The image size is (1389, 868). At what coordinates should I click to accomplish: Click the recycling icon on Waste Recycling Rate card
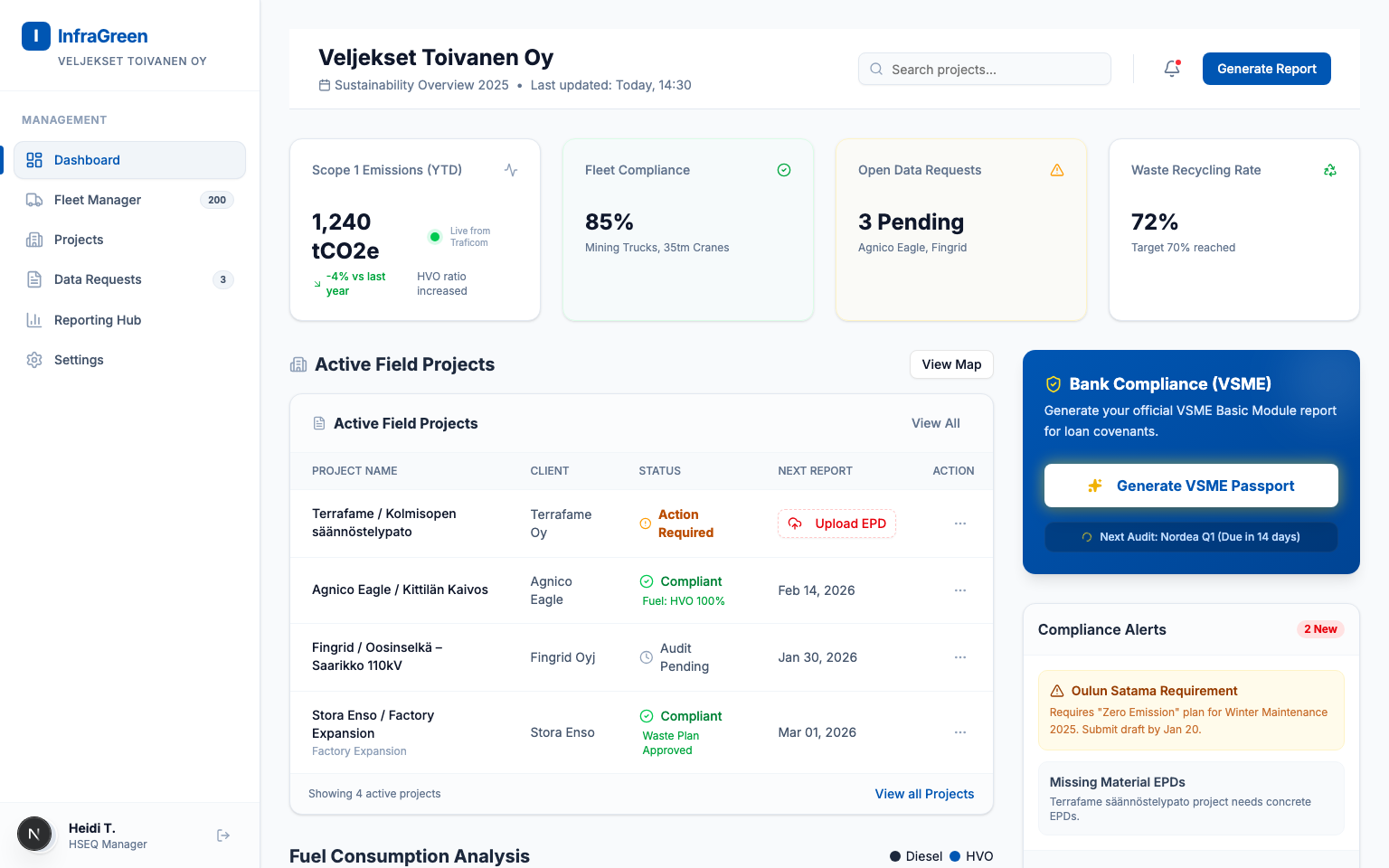(x=1329, y=169)
